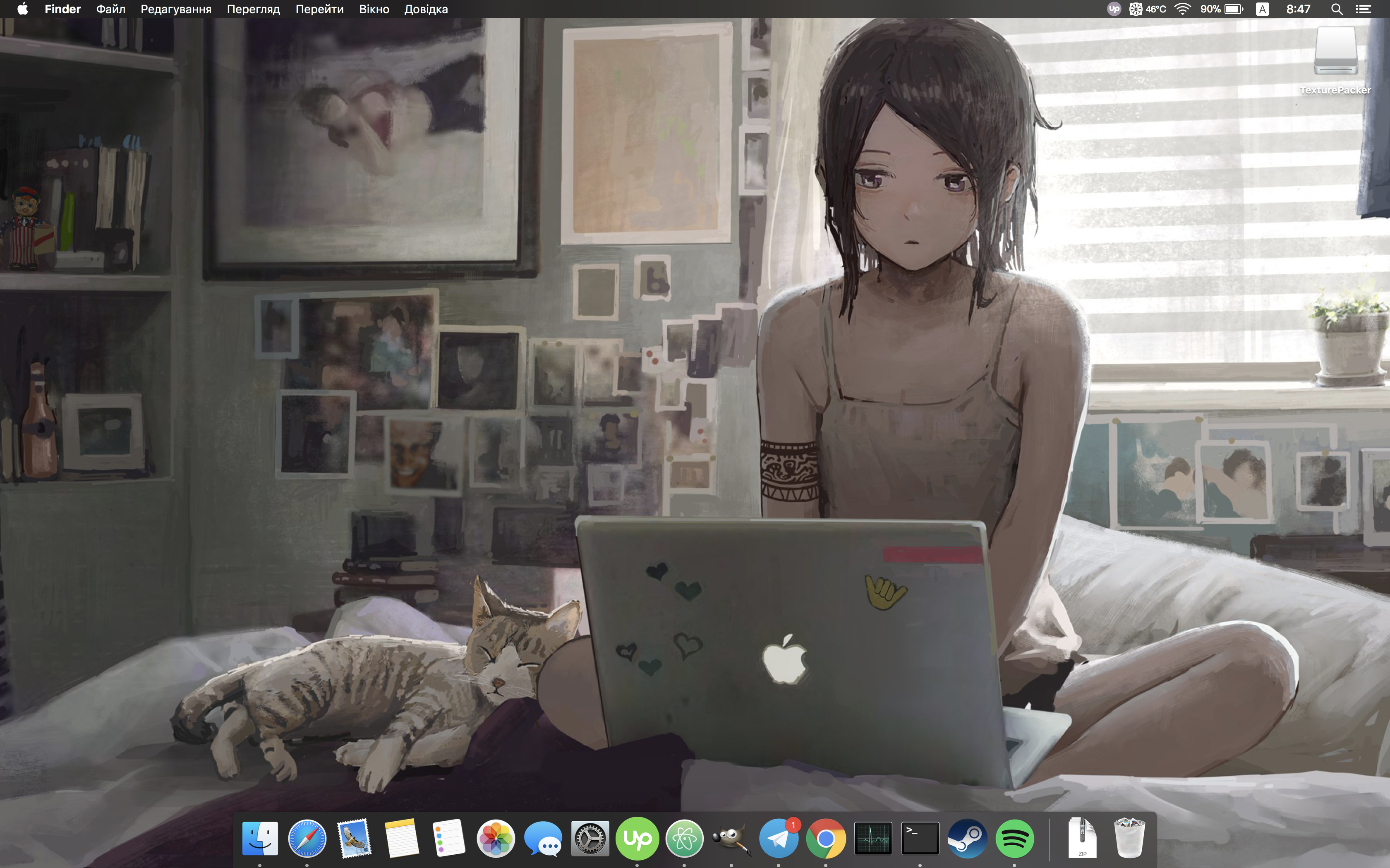Open the Перегляд menu
The width and height of the screenshot is (1390, 868).
[253, 9]
